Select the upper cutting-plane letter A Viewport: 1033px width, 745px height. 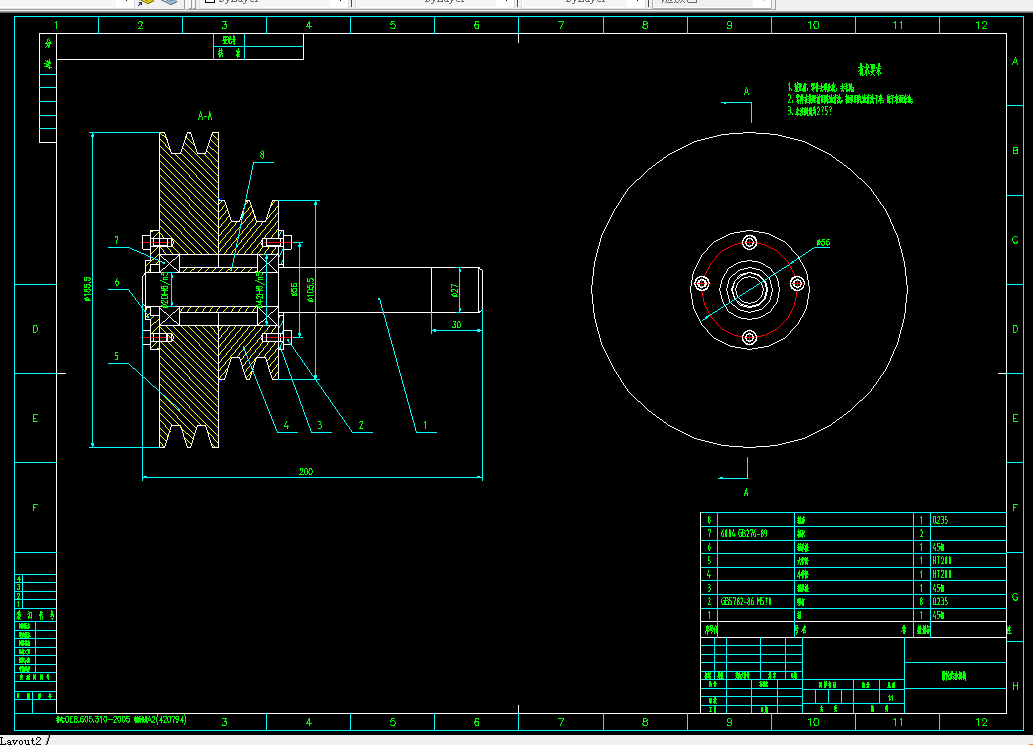point(746,92)
